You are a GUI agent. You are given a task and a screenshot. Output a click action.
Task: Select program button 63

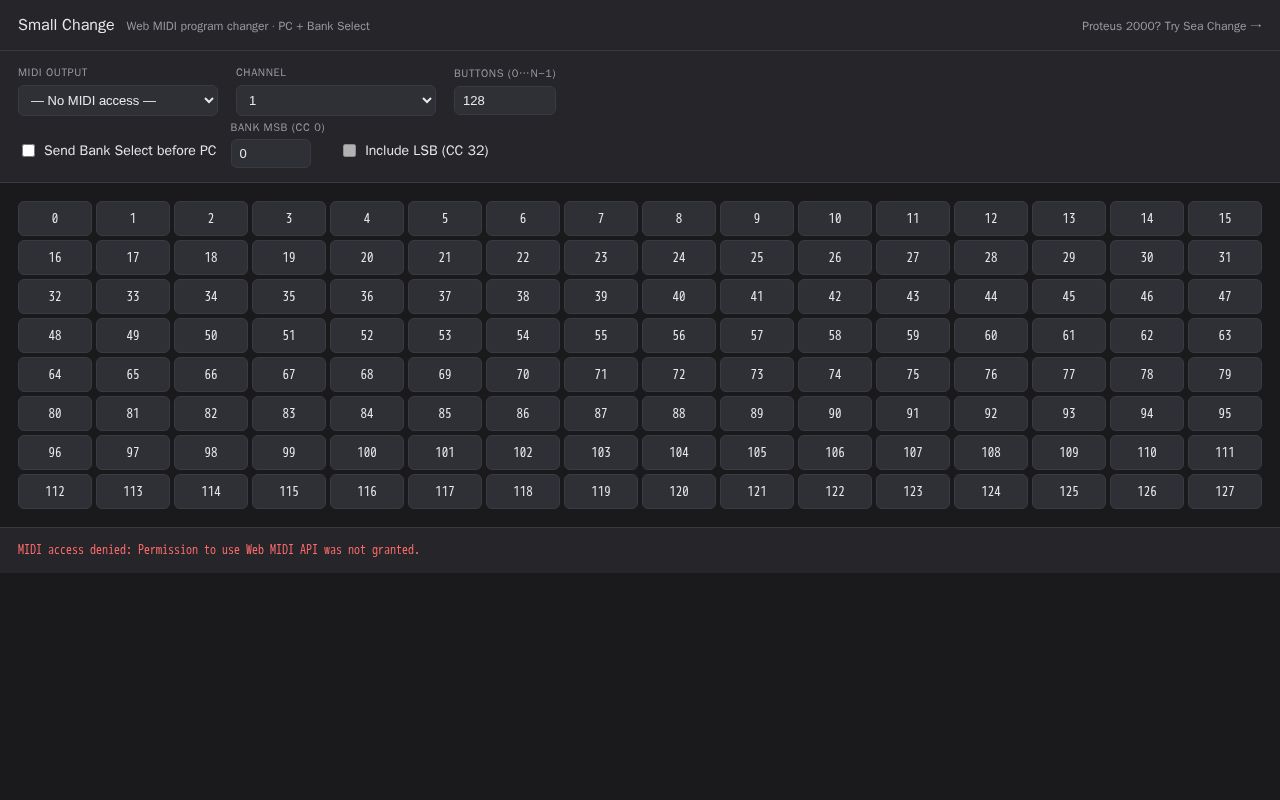(x=1225, y=335)
